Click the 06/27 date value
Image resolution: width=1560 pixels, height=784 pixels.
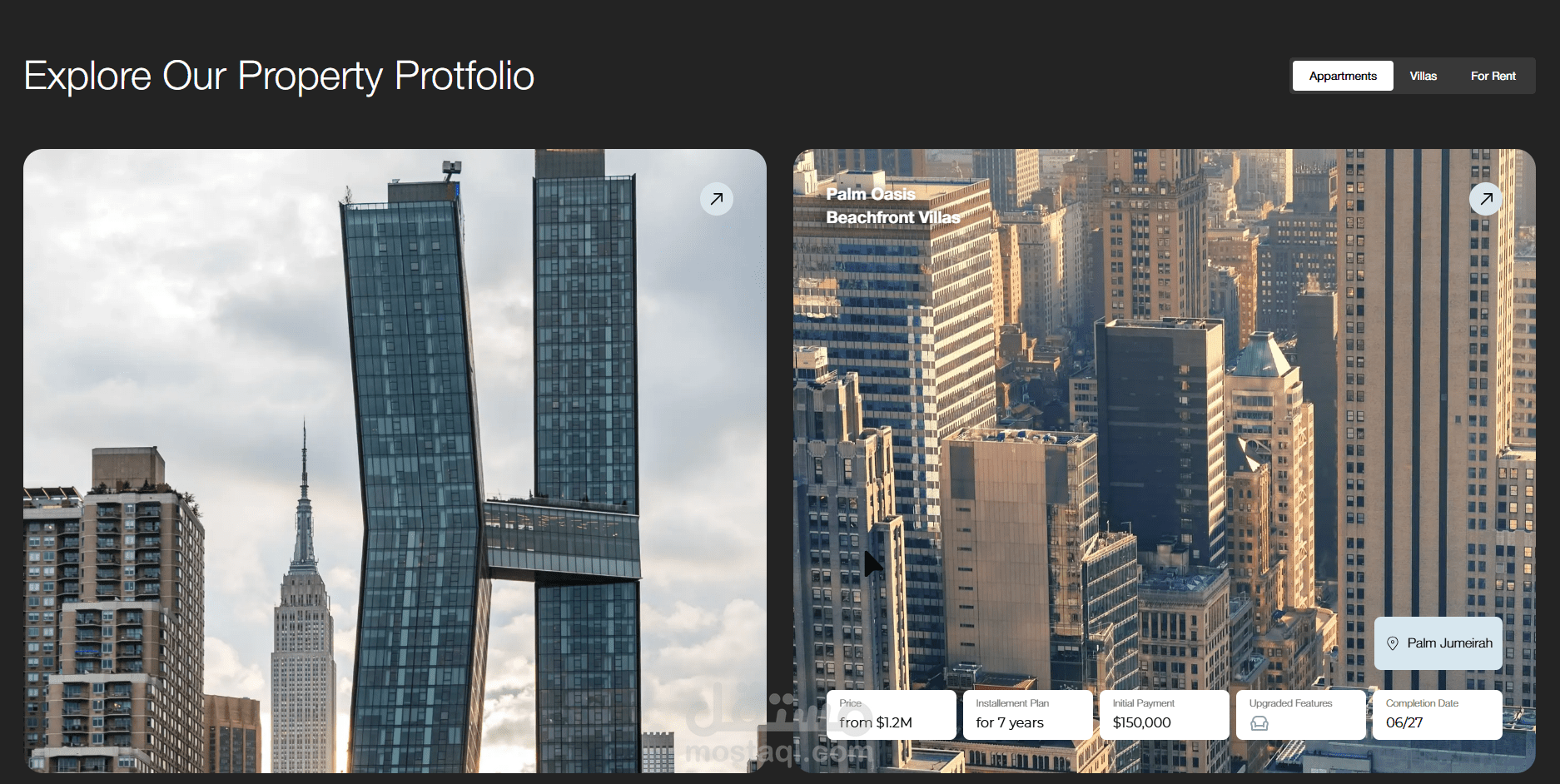pos(1404,722)
